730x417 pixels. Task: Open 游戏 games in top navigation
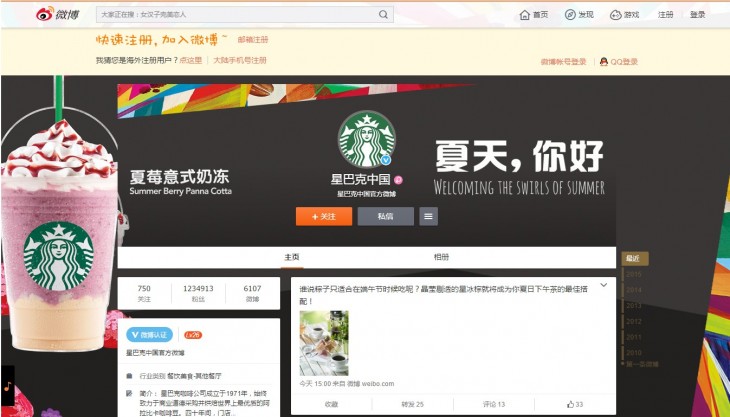[624, 15]
